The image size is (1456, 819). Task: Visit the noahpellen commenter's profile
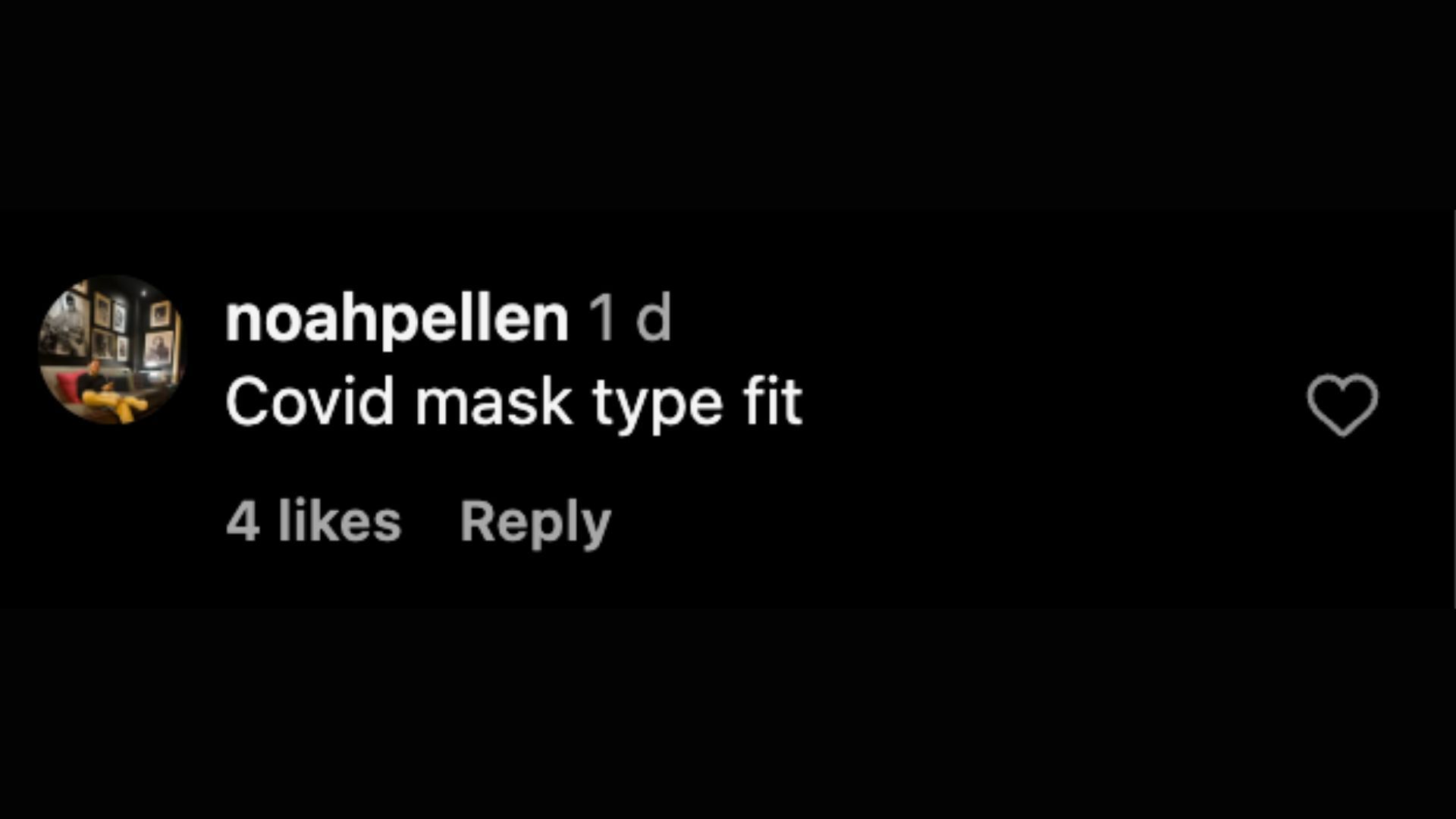tap(397, 319)
